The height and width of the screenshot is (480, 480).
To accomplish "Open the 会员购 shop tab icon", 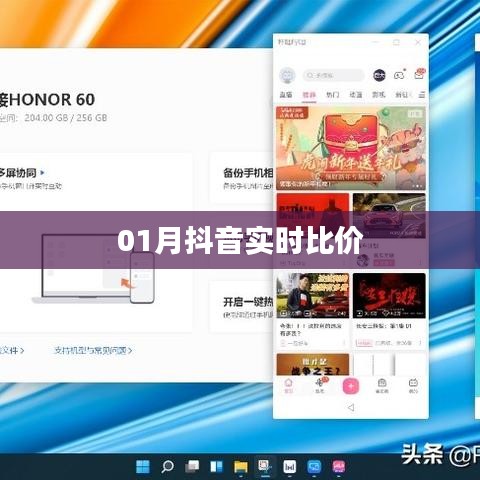I will pyautogui.click(x=382, y=386).
